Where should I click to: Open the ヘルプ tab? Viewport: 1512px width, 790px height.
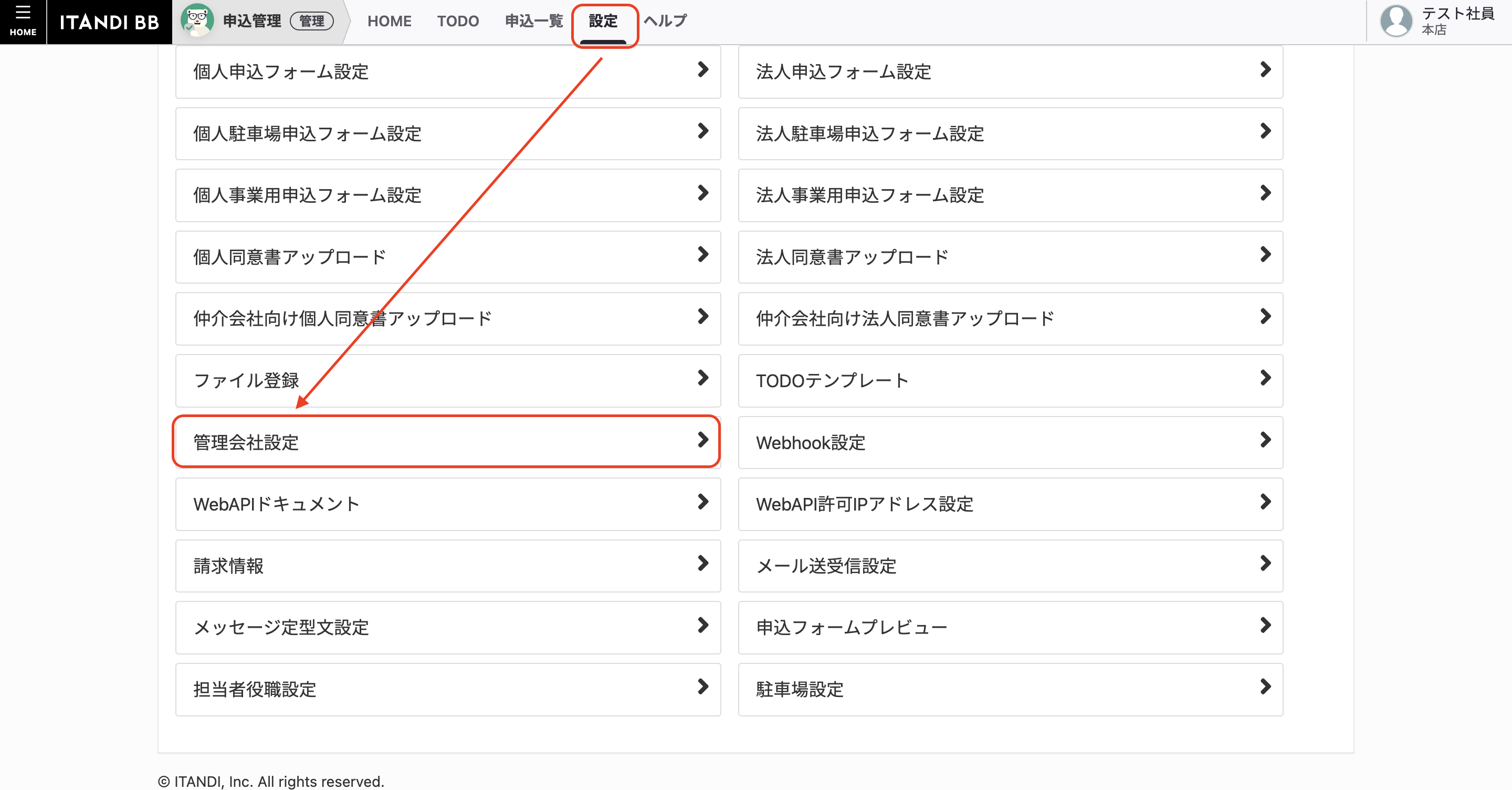click(x=665, y=21)
